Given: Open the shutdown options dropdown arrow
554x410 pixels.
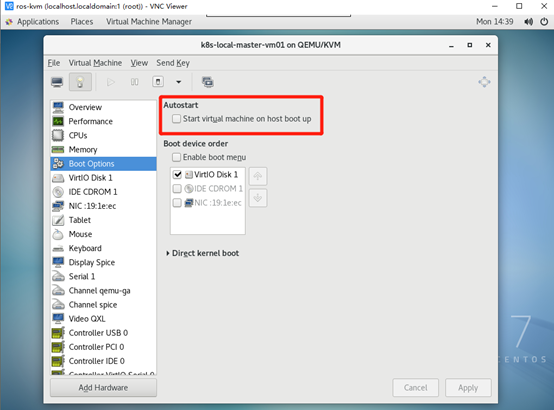Looking at the screenshot, I should [179, 82].
